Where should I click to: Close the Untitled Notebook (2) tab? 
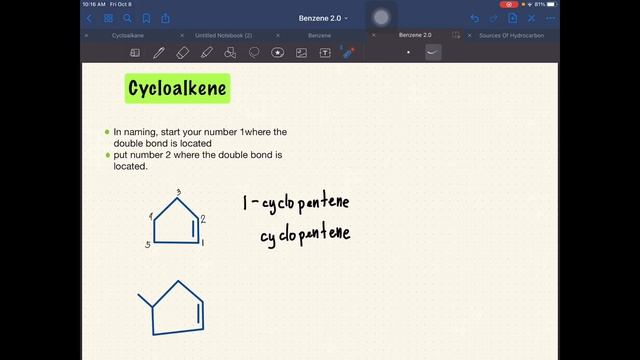182,36
